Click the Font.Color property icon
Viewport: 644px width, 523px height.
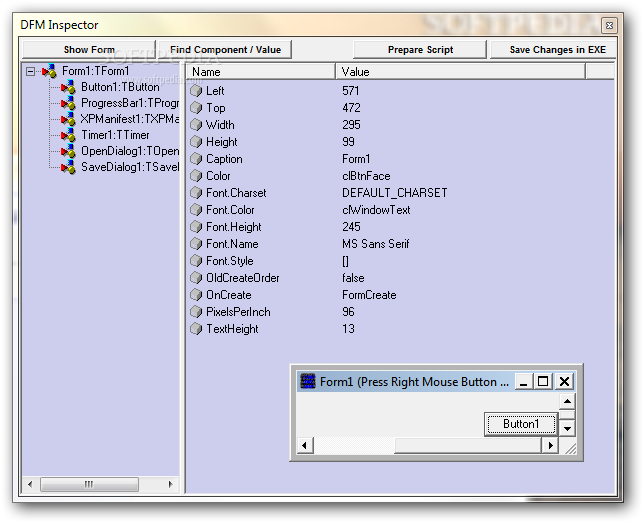point(196,210)
